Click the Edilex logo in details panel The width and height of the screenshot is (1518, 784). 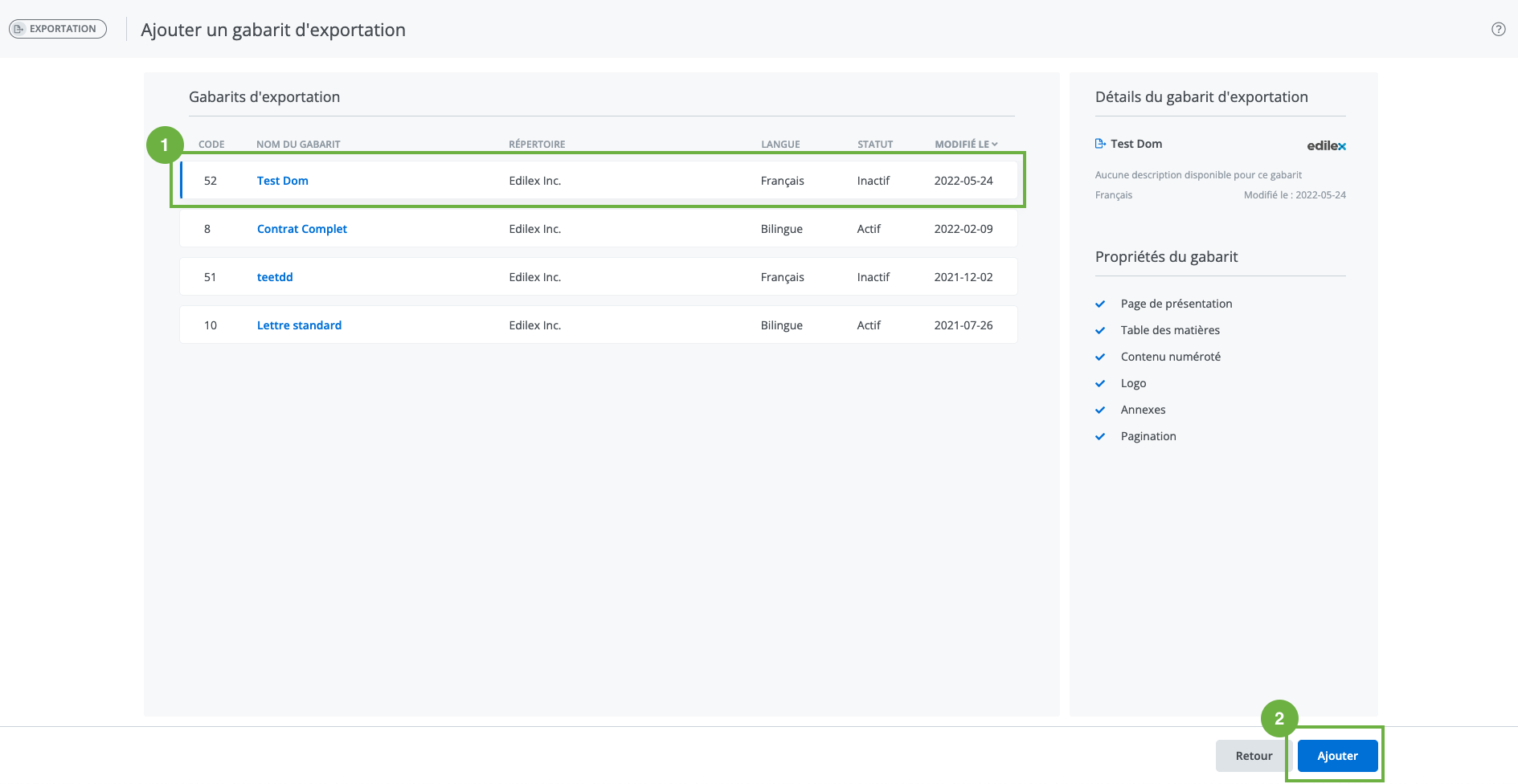tap(1326, 145)
